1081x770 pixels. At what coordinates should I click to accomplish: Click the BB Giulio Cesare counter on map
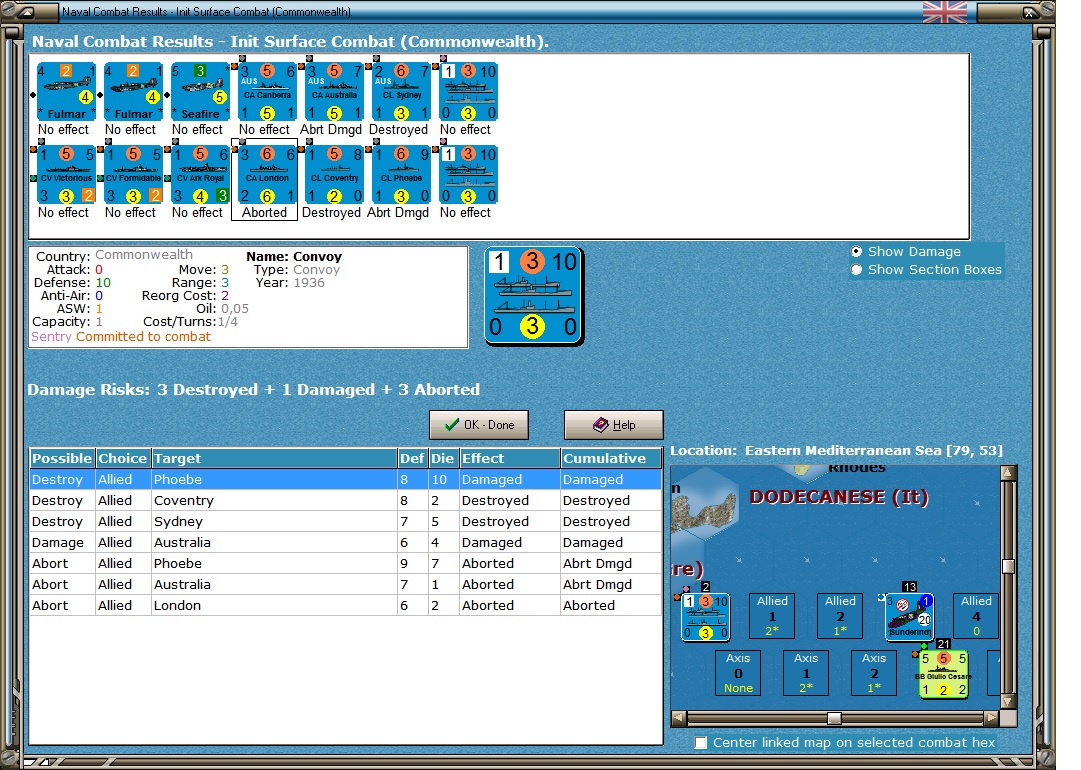[943, 674]
